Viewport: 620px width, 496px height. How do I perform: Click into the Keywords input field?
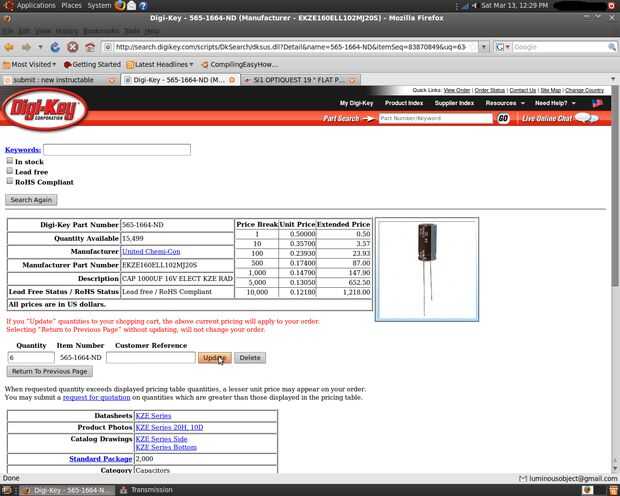[117, 150]
